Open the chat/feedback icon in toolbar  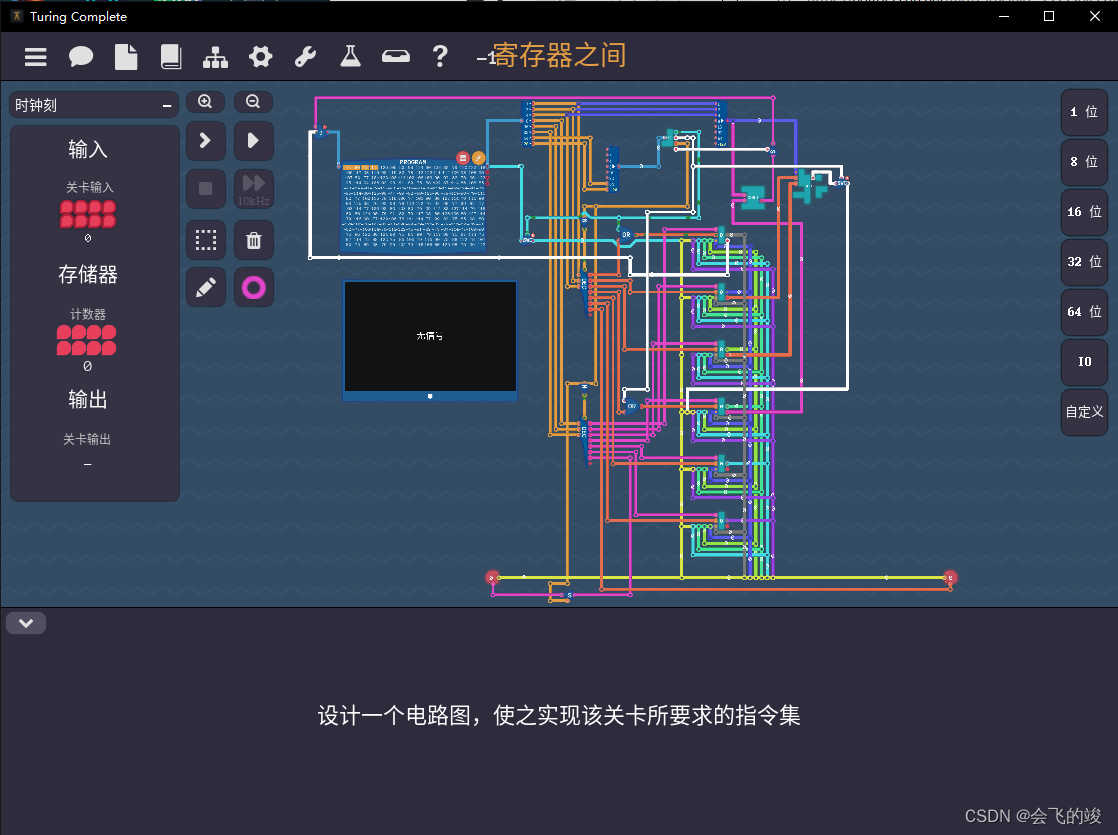click(x=80, y=57)
